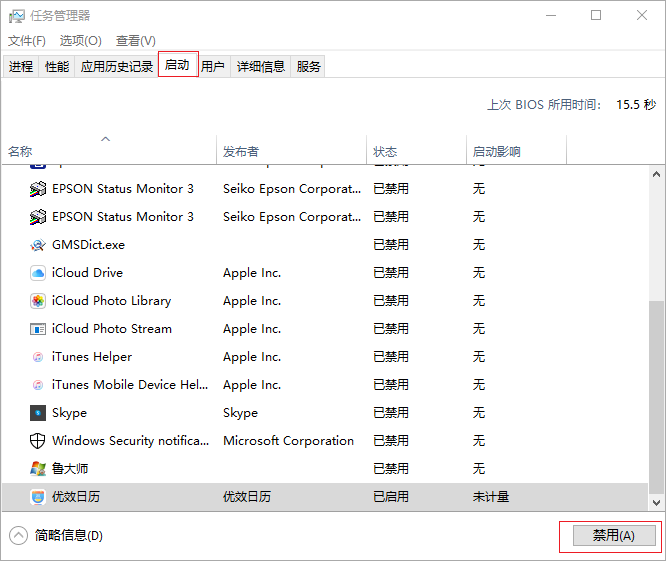Click the iTunes Mobile Device Helper icon
Viewport: 666px width, 561px height.
[x=38, y=385]
